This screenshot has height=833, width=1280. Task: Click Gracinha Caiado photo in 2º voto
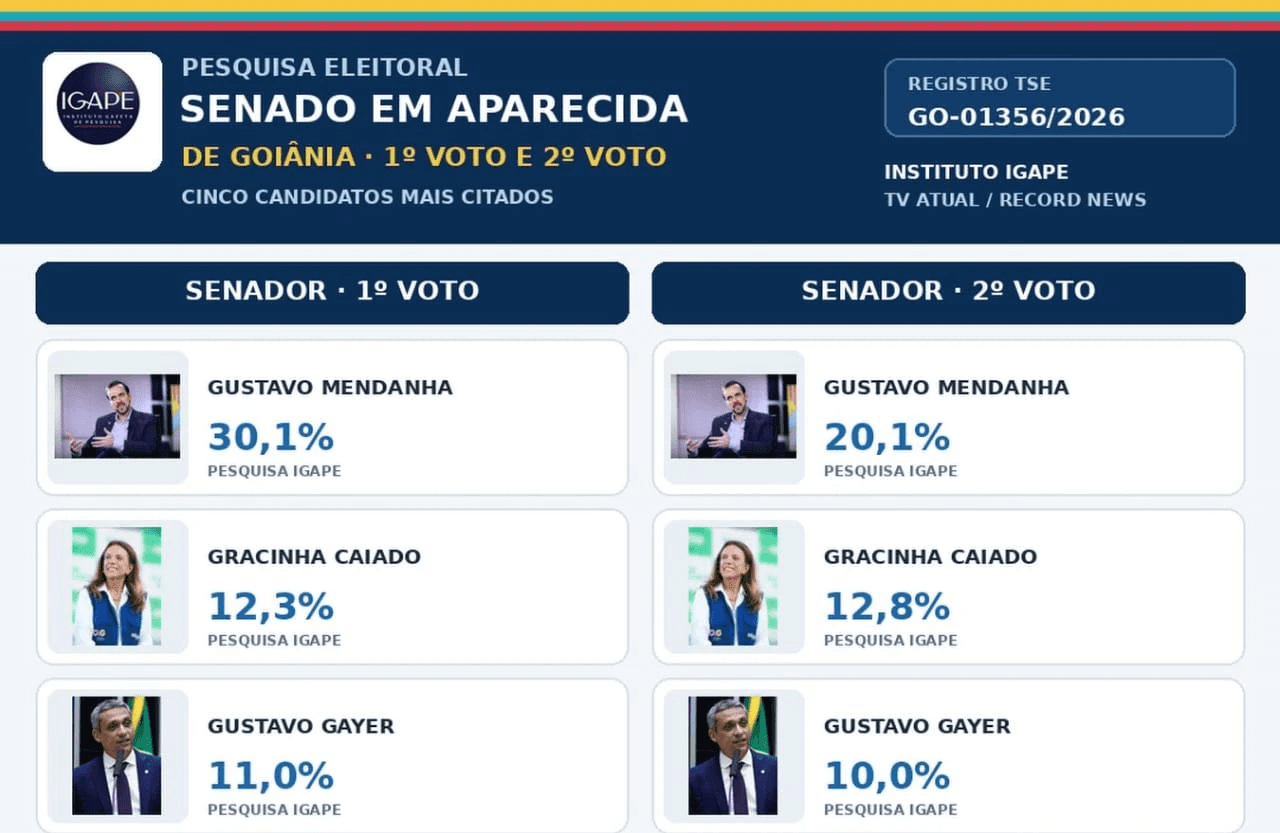733,586
